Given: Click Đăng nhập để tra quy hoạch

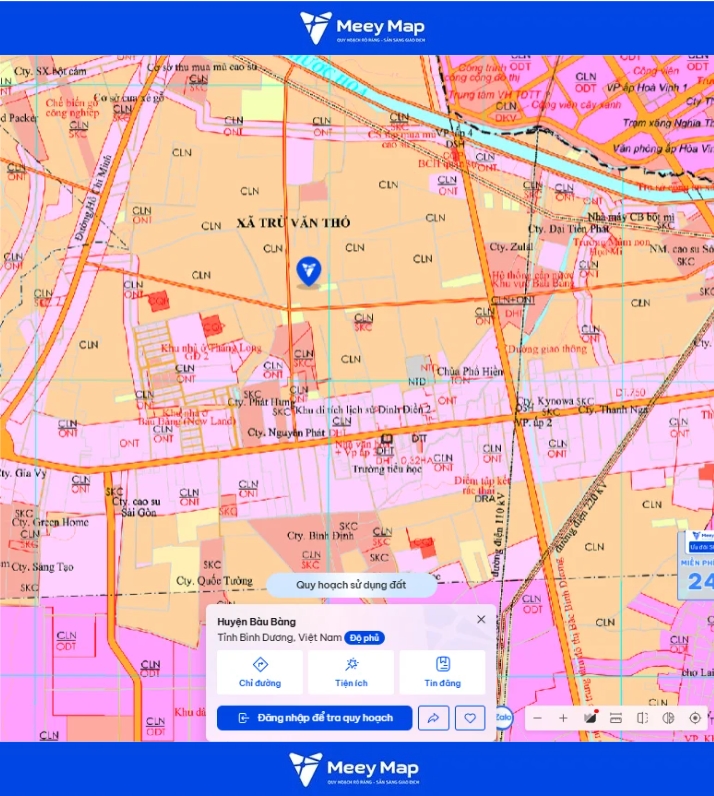Looking at the screenshot, I should coord(314,718).
